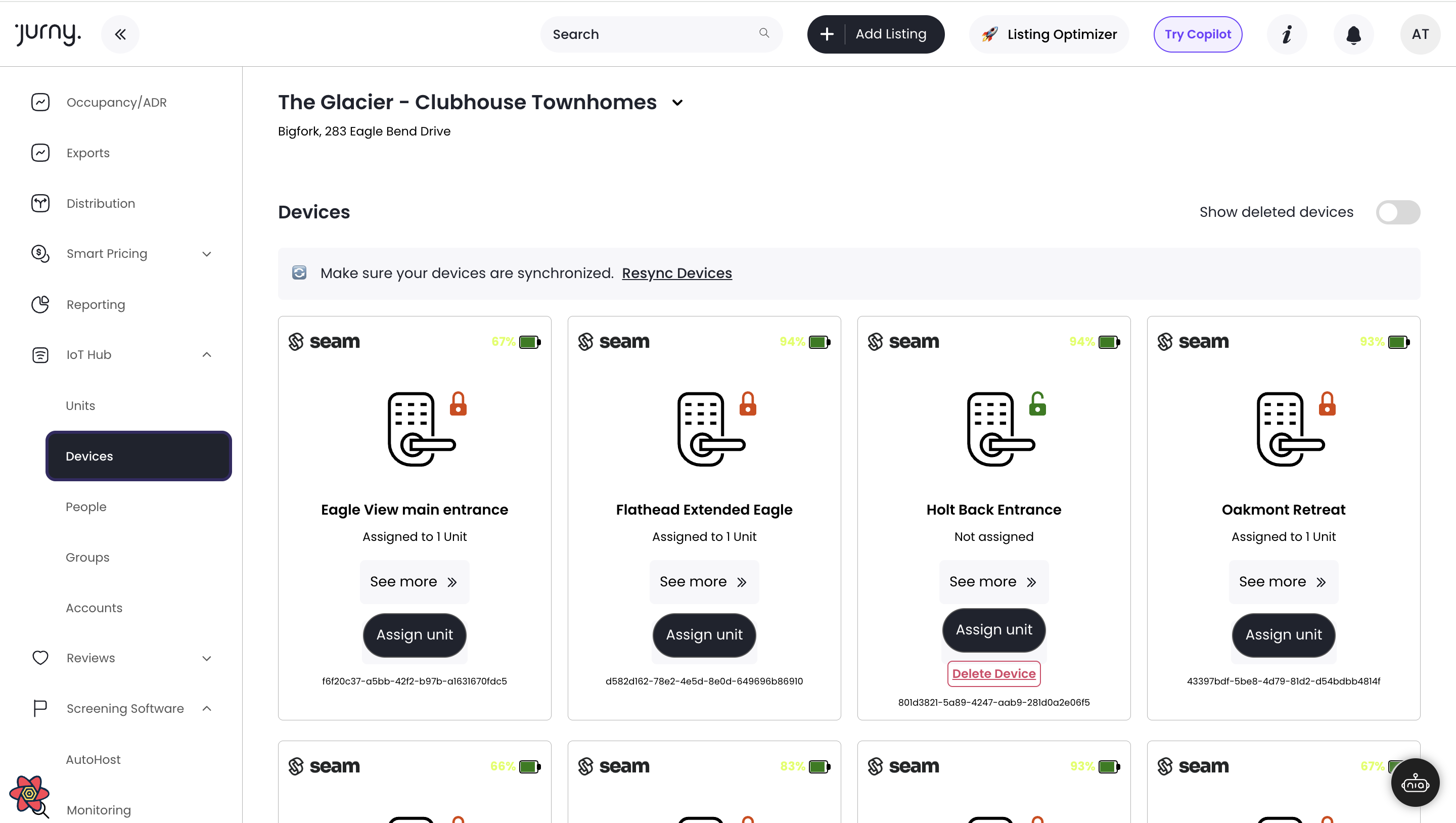1456x823 pixels.
Task: Click the lock keypad image for Flathead Extended Eagle
Action: 711,429
